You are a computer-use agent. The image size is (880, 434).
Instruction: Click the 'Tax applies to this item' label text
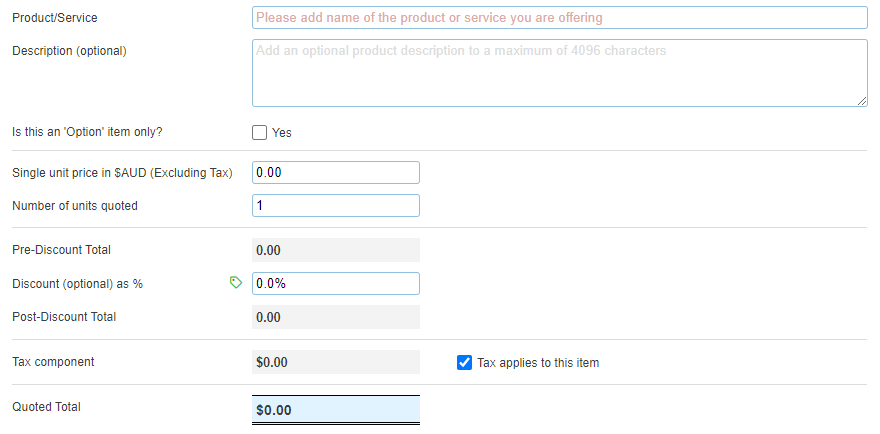(x=538, y=363)
